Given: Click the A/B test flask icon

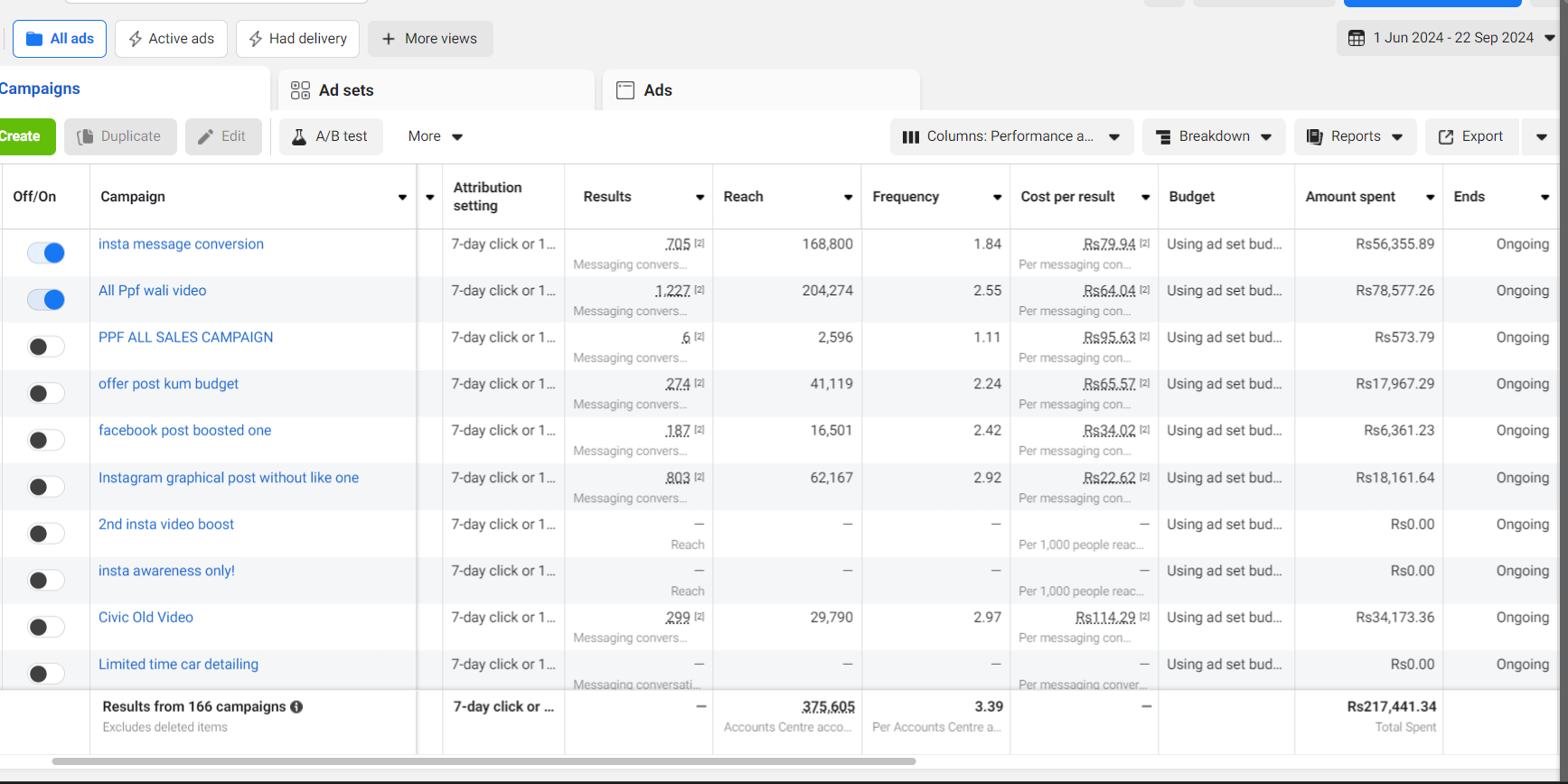Looking at the screenshot, I should pos(299,136).
